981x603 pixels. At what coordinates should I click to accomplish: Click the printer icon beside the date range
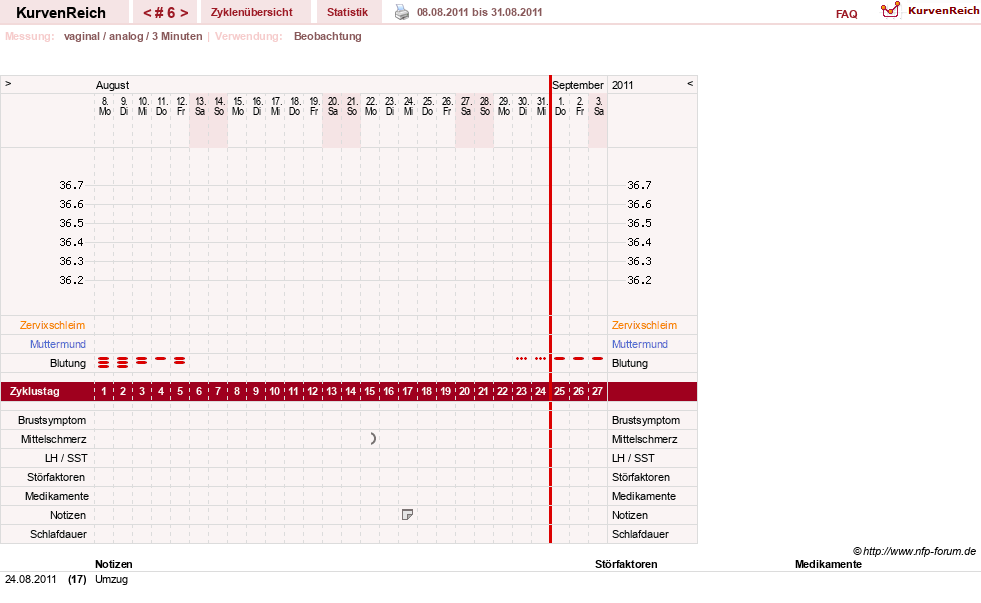402,13
